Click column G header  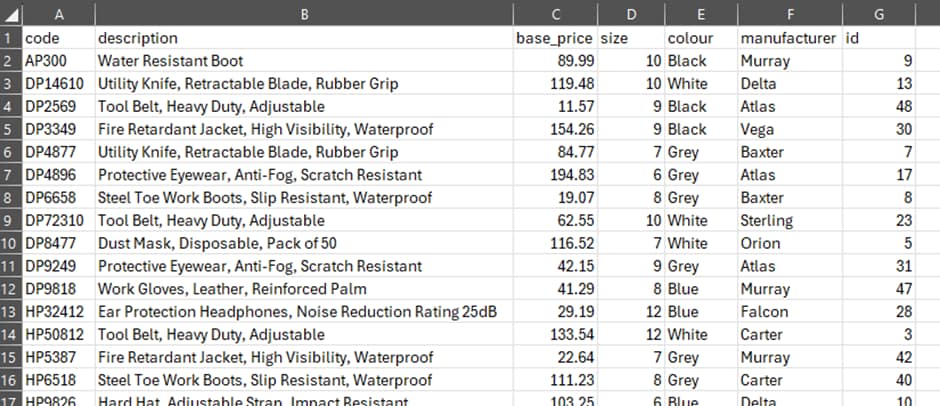tap(878, 13)
